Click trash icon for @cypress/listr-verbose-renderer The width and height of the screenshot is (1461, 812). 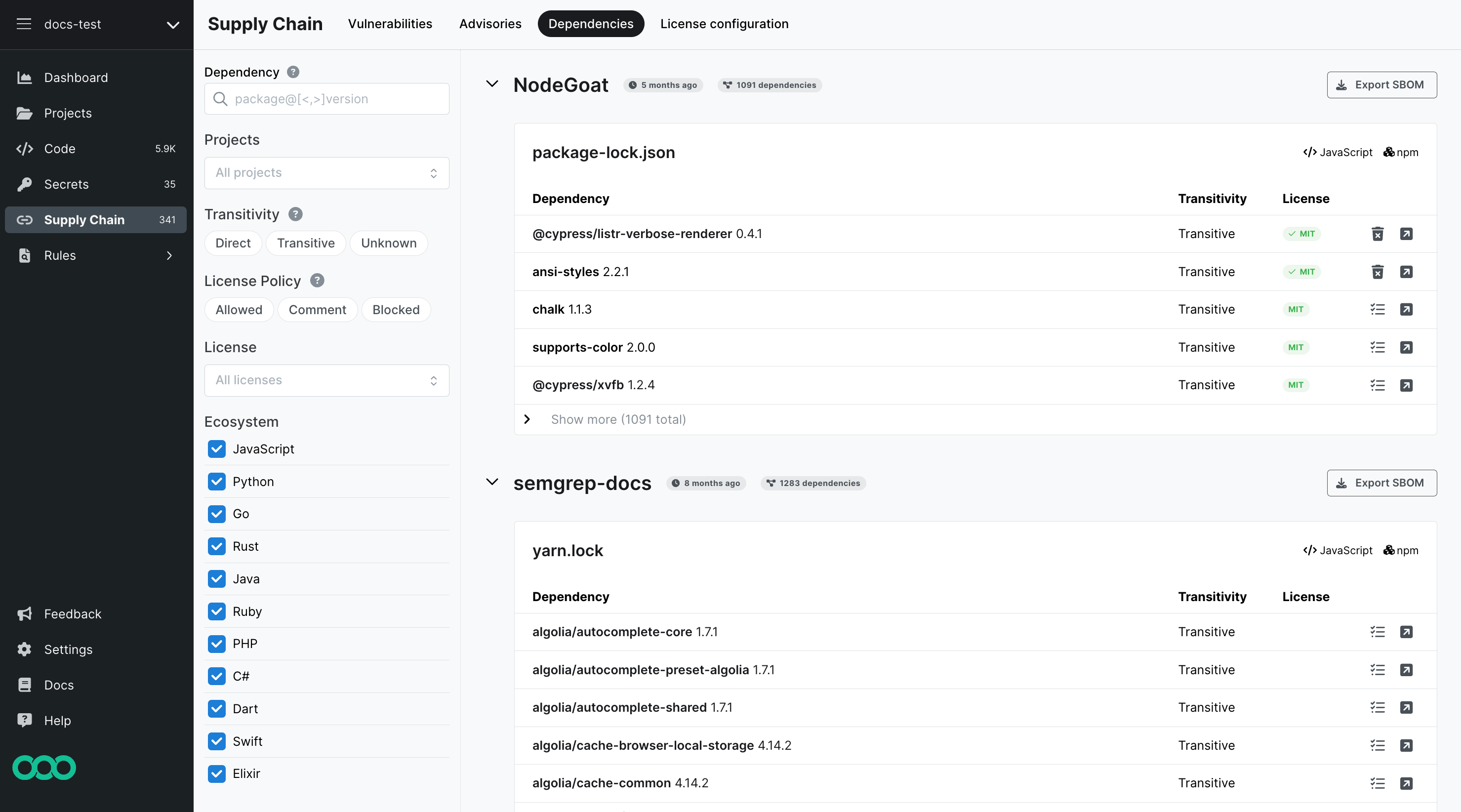1377,234
